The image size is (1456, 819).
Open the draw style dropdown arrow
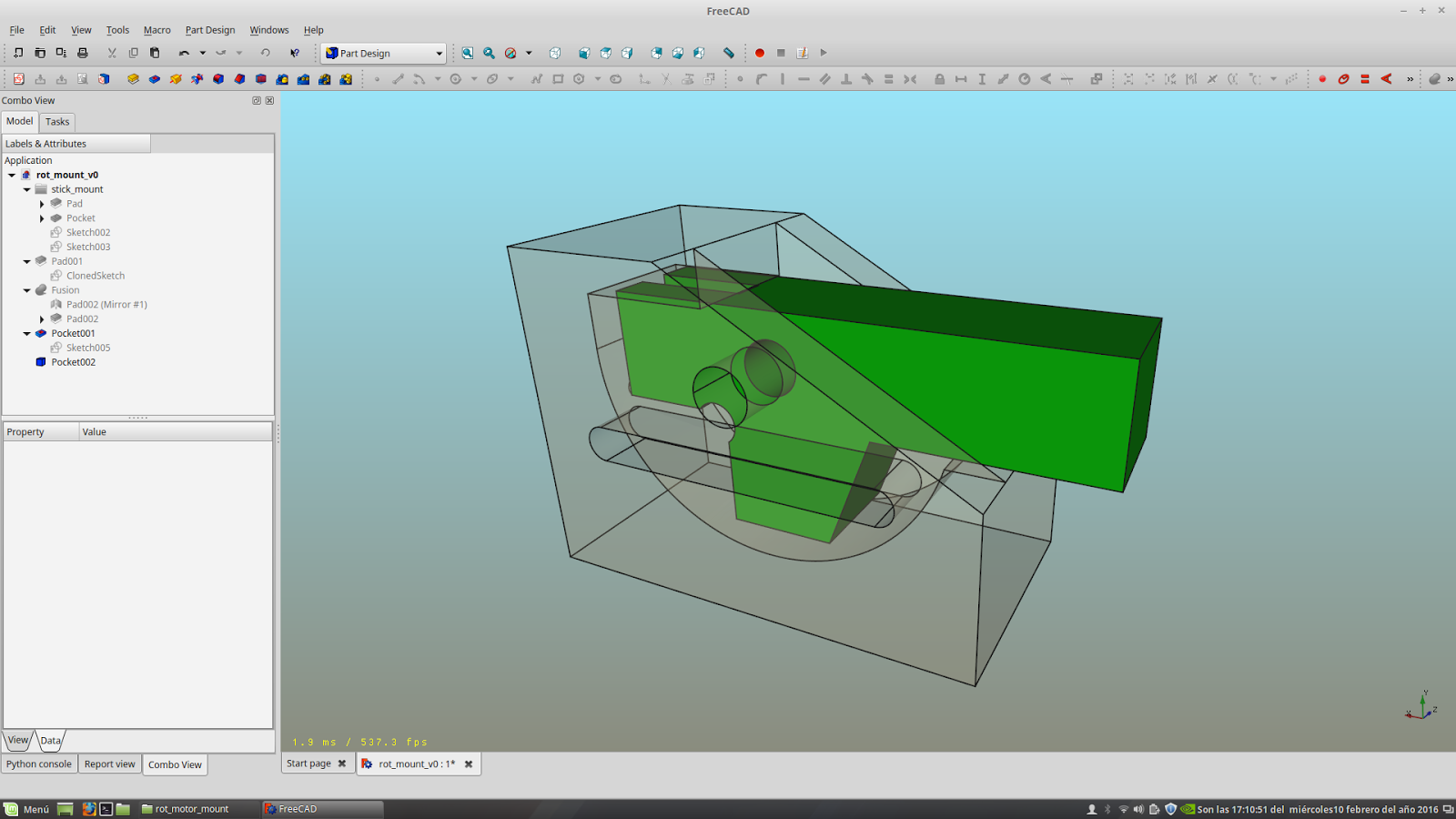tap(529, 53)
